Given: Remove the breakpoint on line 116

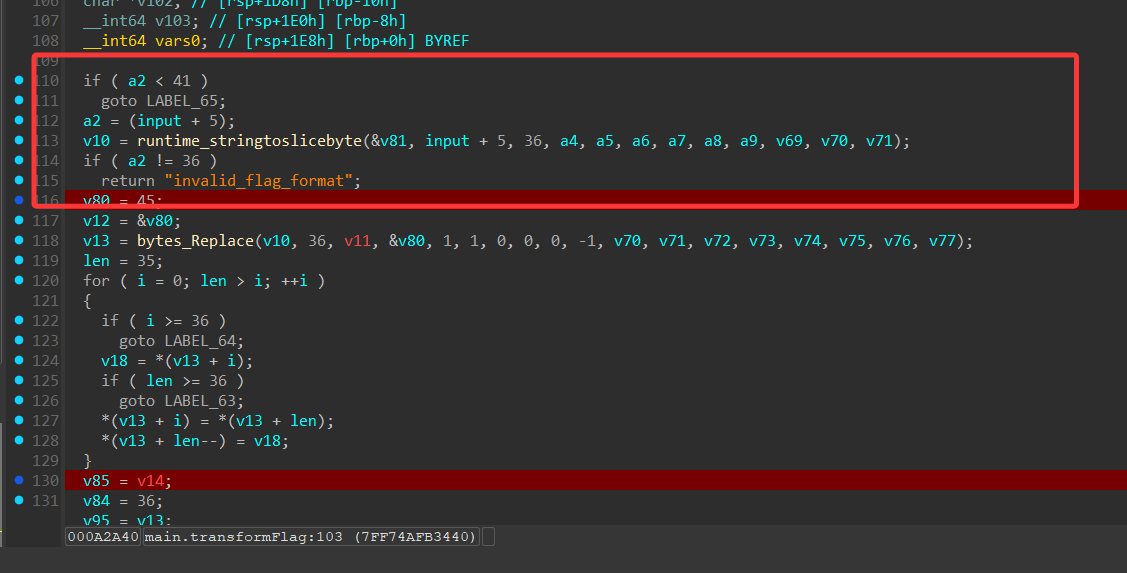Looking at the screenshot, I should [x=20, y=200].
